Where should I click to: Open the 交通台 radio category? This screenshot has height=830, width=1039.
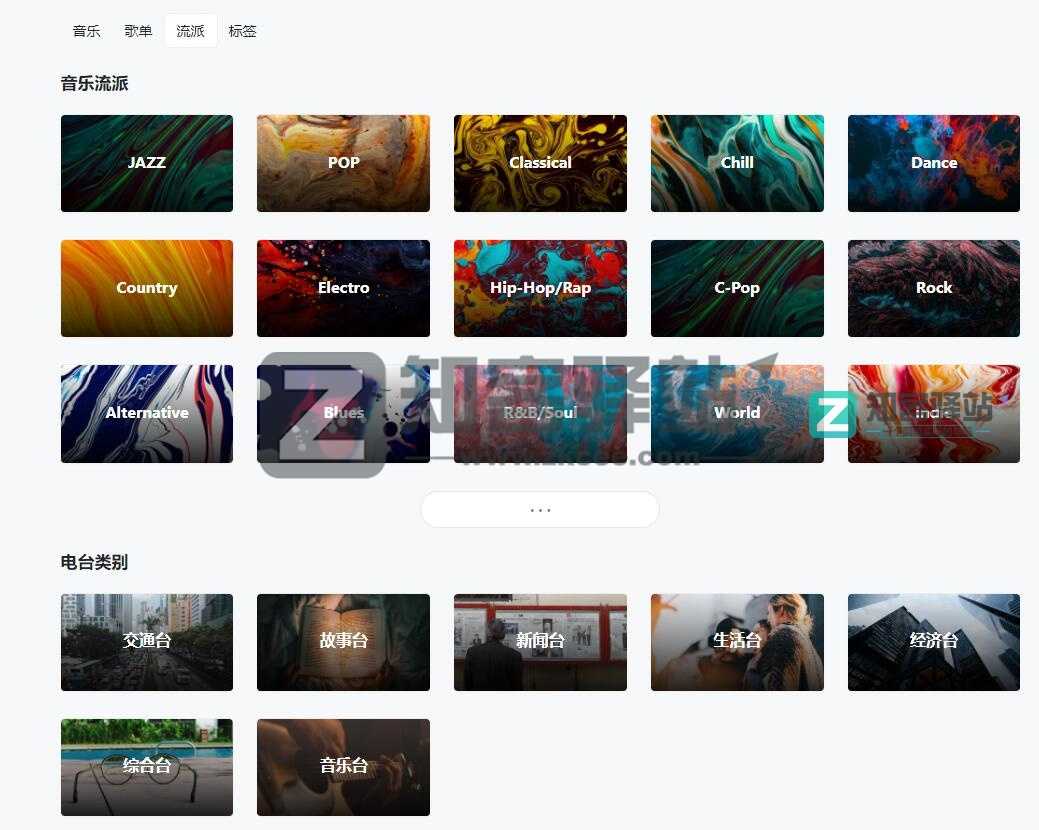coord(146,642)
